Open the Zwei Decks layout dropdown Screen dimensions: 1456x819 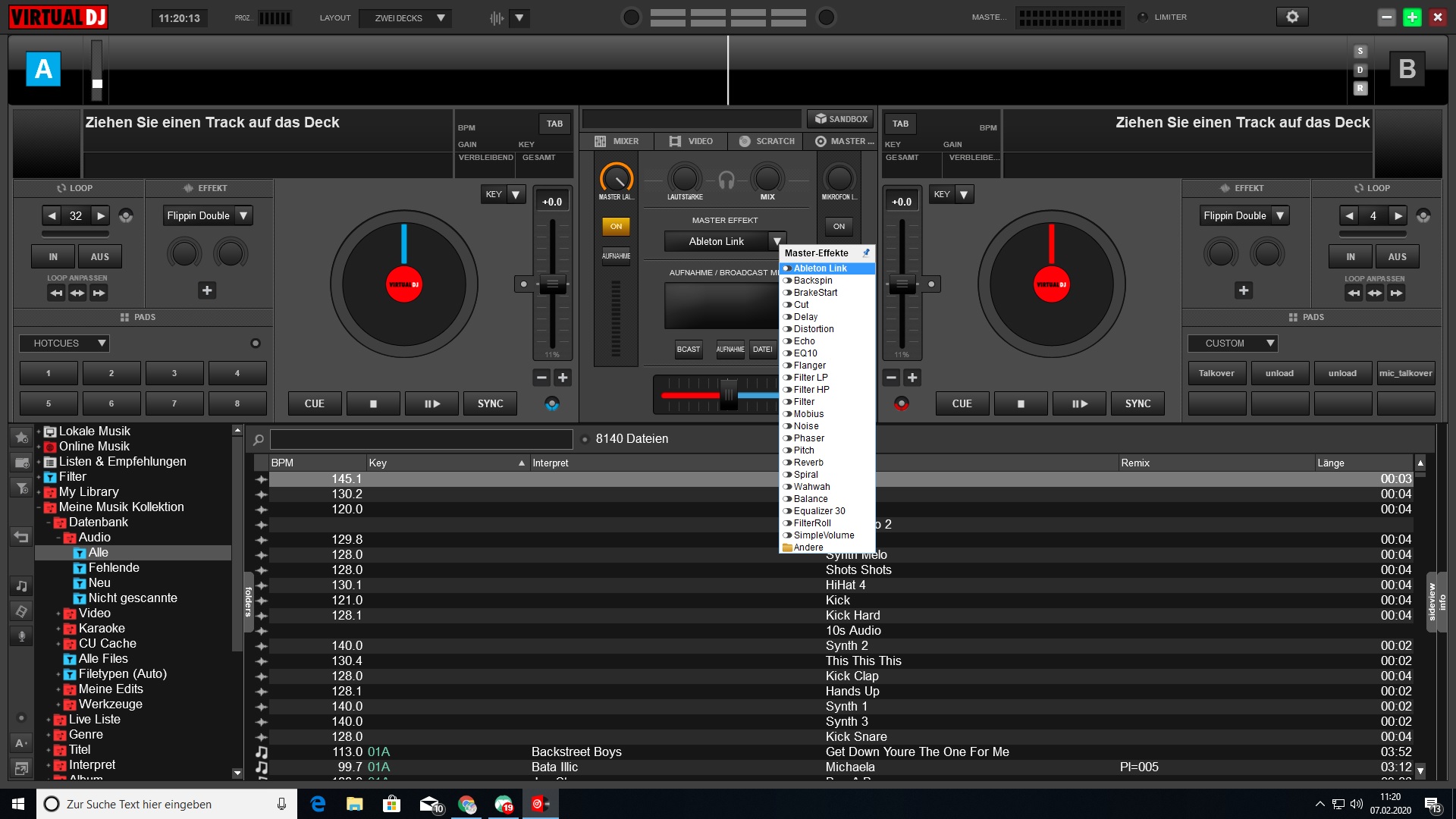[x=405, y=17]
